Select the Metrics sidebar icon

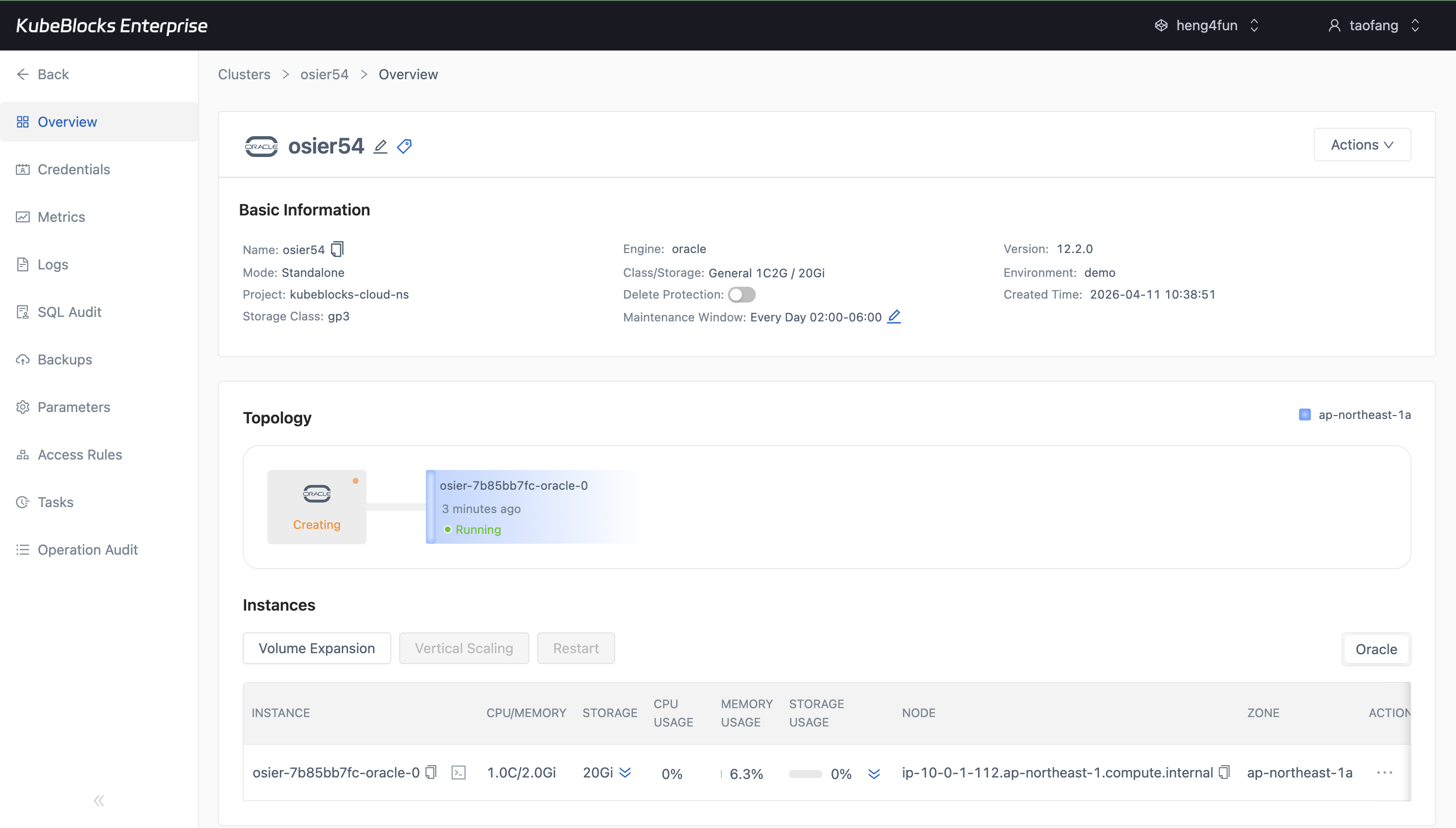23,217
